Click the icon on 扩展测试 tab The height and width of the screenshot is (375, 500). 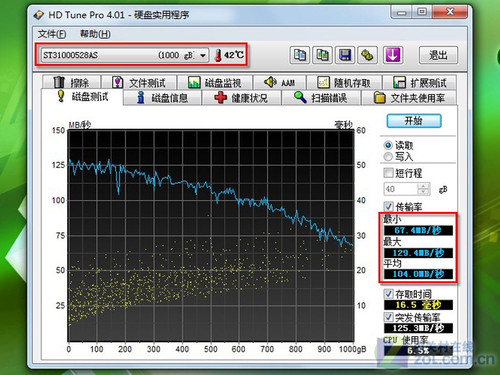(x=399, y=82)
